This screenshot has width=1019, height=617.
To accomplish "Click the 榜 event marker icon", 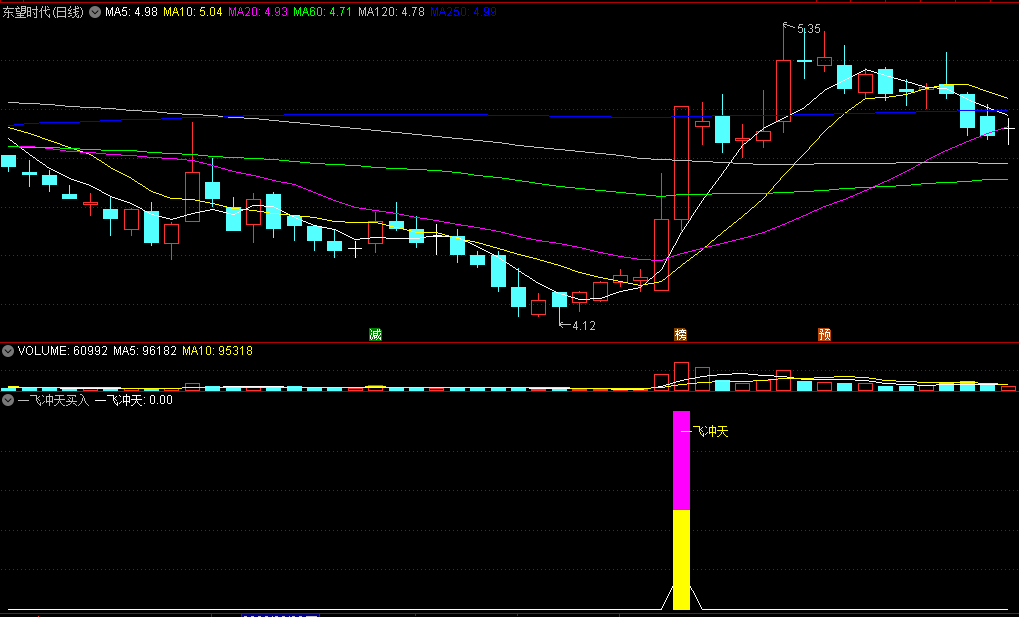I will click(x=680, y=334).
